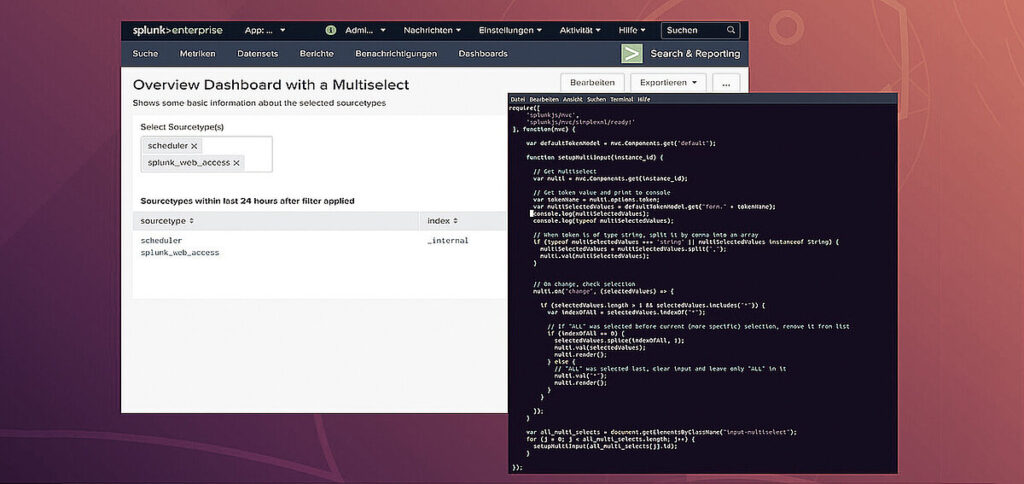Open the Terminal menu in the terminal window
1024x484 pixels.
pos(622,99)
